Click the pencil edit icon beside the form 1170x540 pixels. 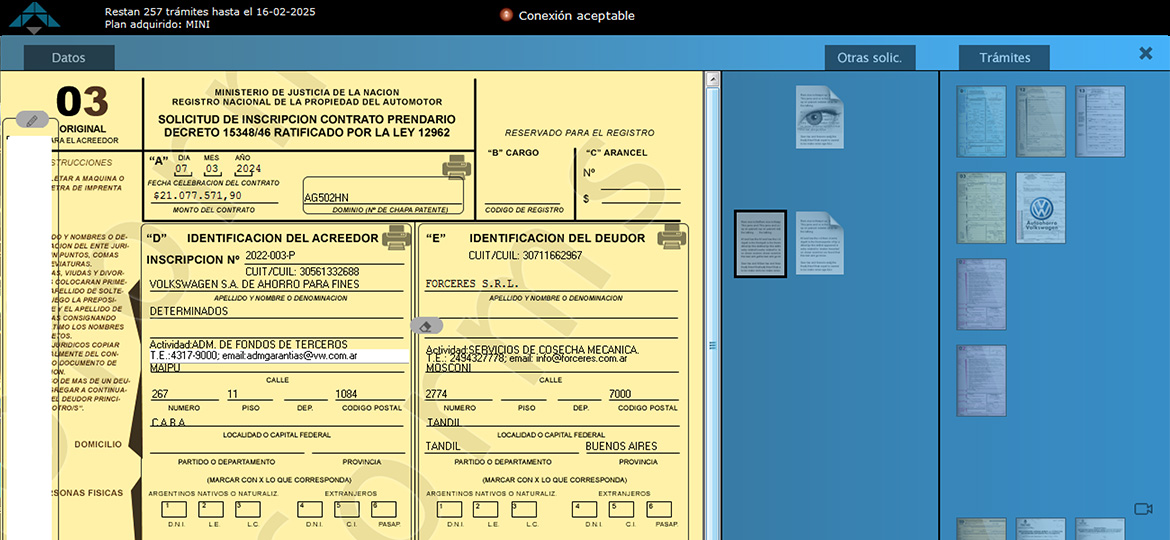tap(32, 120)
